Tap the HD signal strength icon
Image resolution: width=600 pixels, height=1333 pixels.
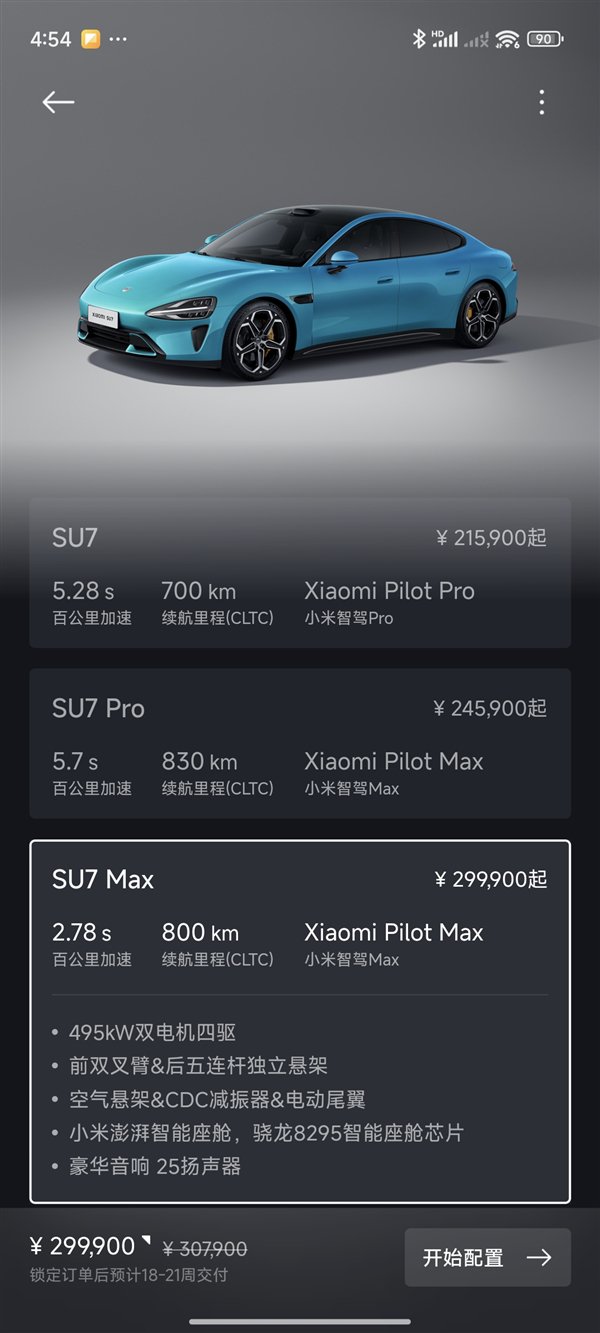(445, 39)
